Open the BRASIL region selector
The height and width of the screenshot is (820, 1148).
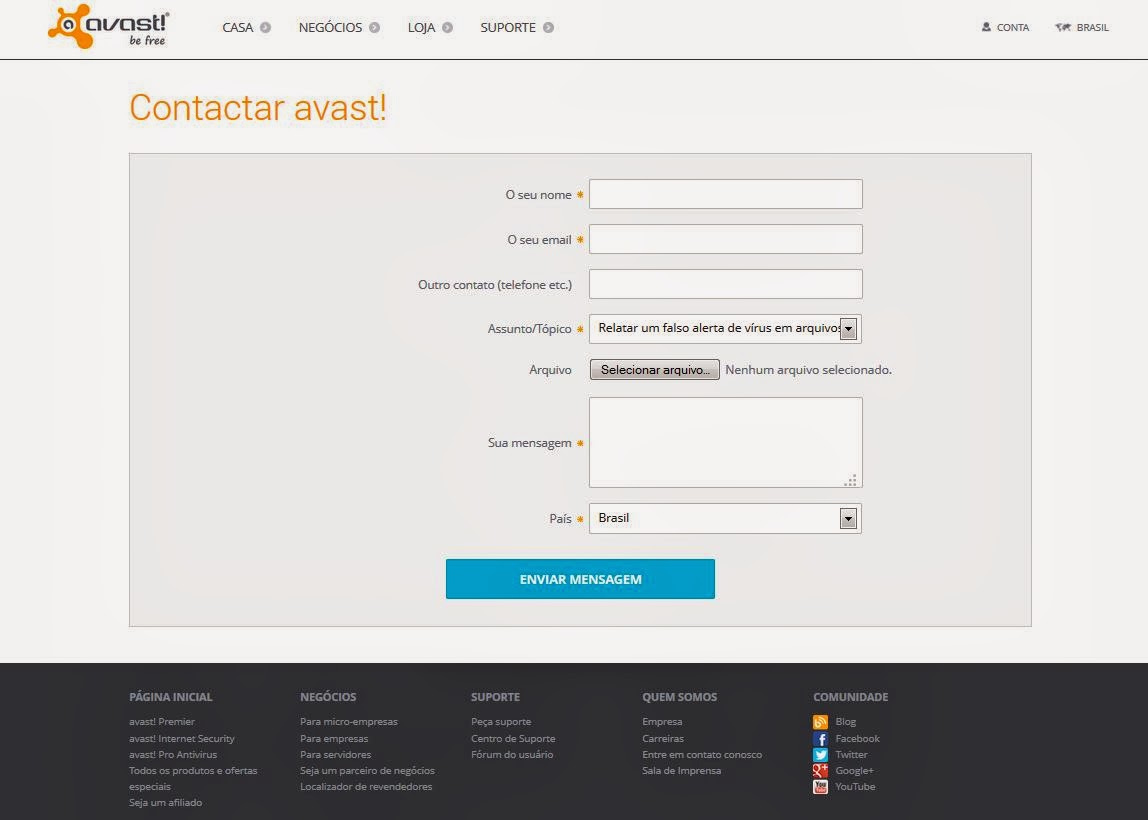(x=1092, y=28)
